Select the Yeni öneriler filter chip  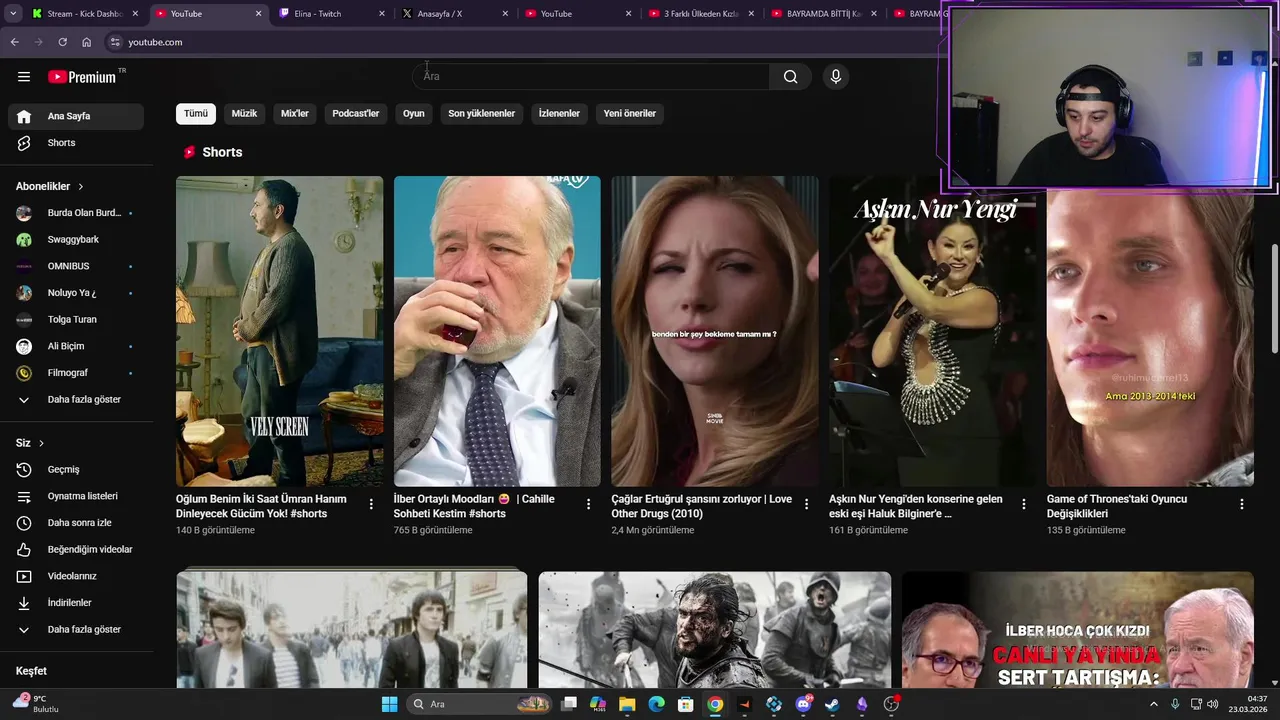click(630, 114)
